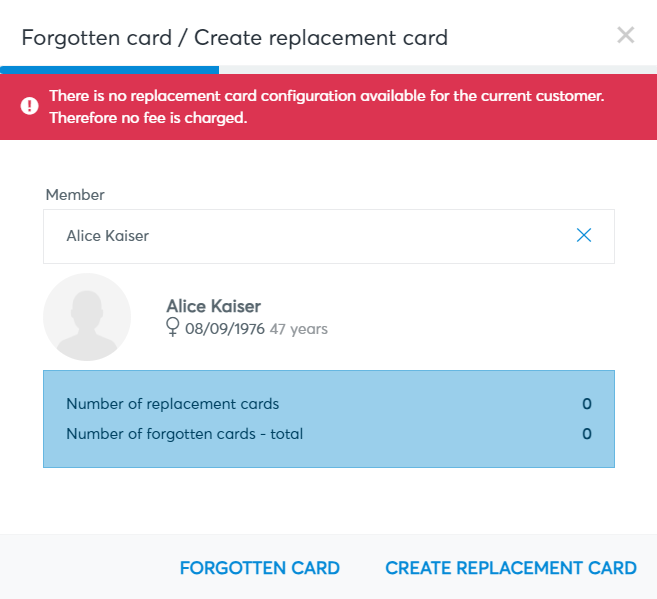Click the CREATE REPLACEMENT CARD button
The width and height of the screenshot is (657, 599).
tap(511, 568)
